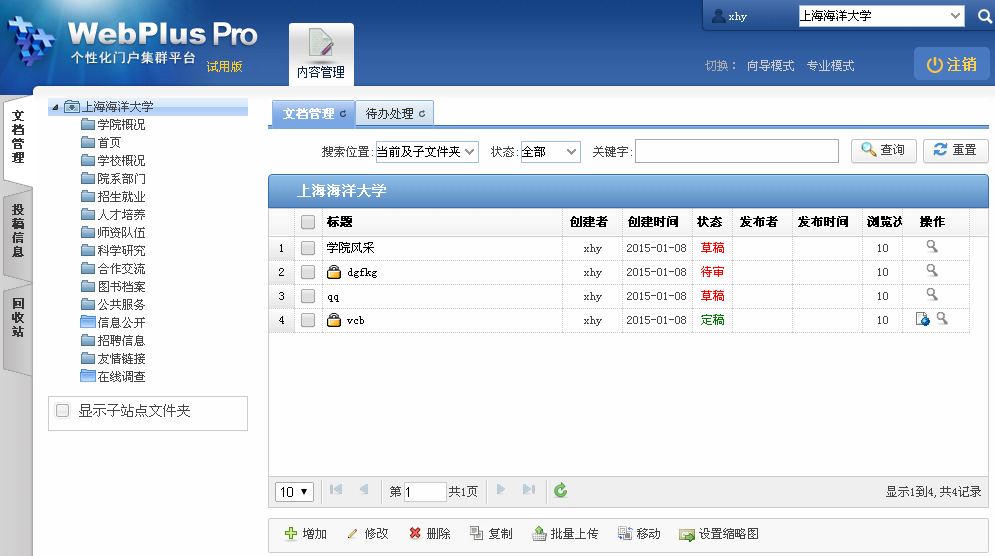Click the publish icon in the vcb row

922,319
